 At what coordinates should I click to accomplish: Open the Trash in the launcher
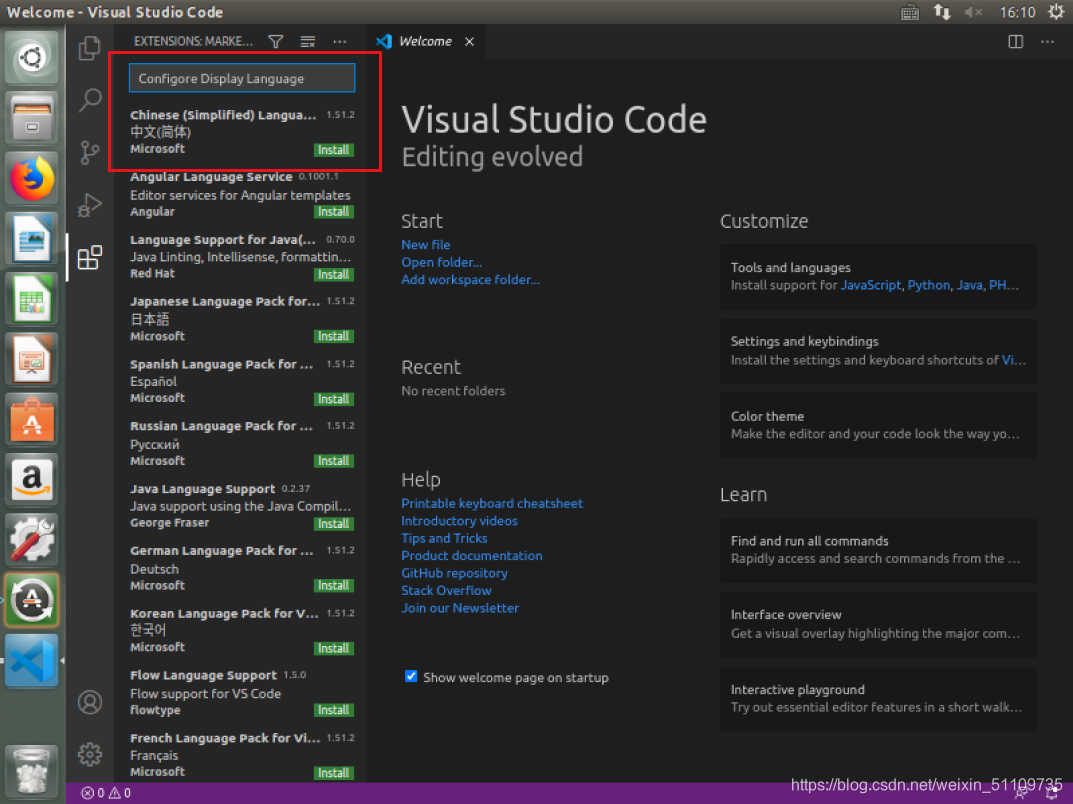[31, 770]
